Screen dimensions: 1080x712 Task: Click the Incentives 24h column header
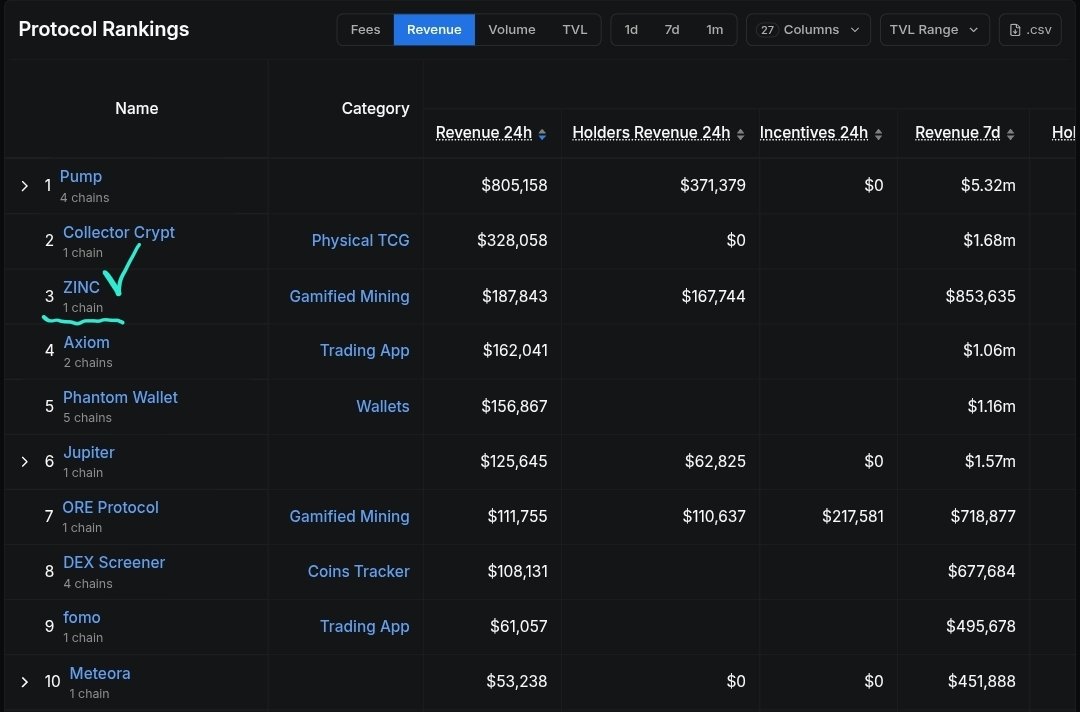pos(813,132)
